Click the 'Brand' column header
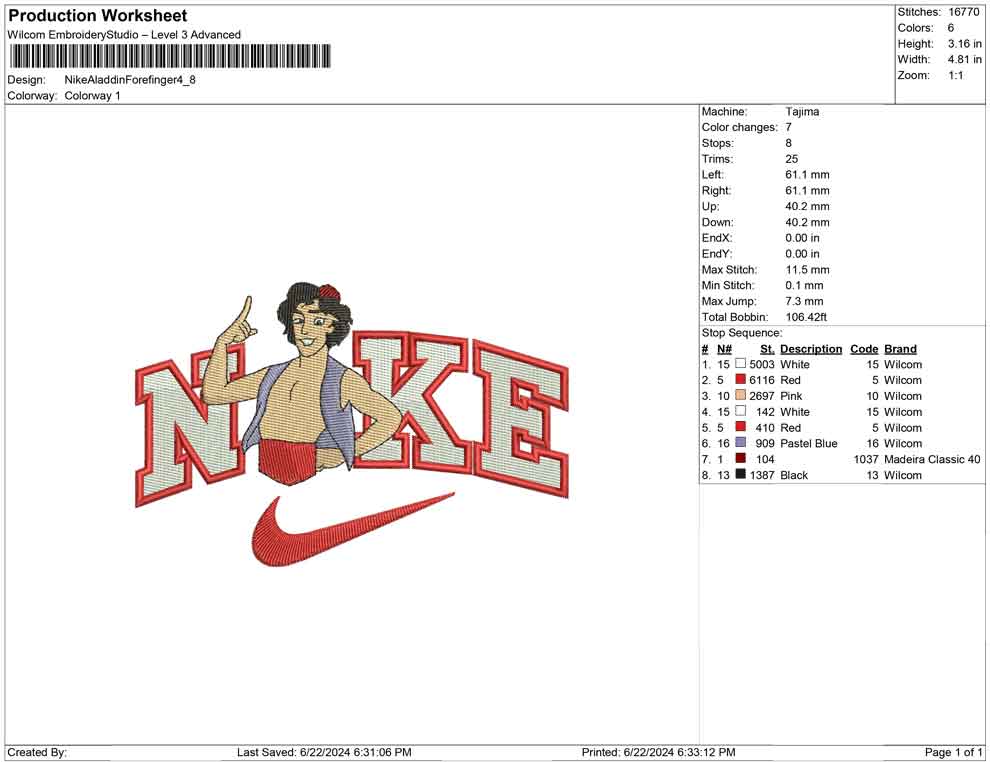Viewport: 990px width, 762px height. (900, 349)
